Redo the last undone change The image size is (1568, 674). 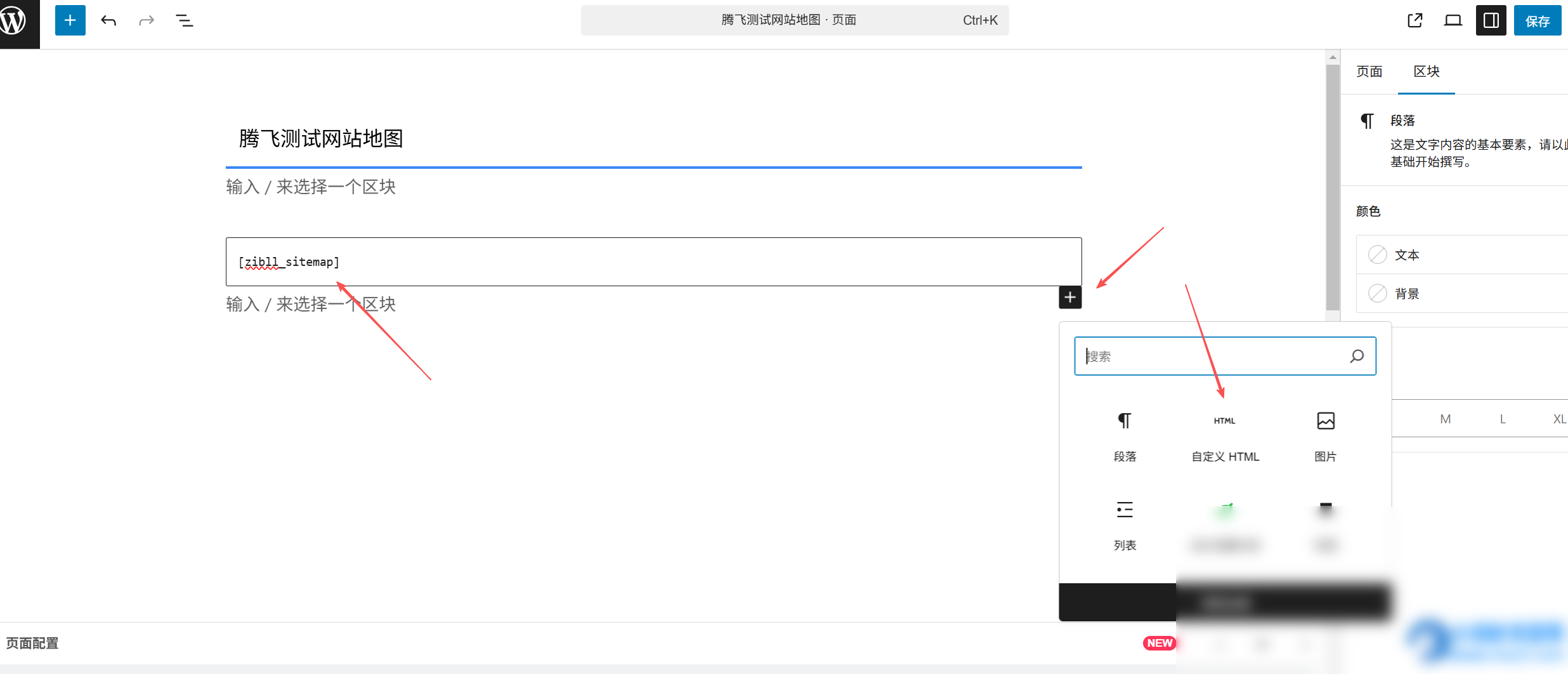click(x=146, y=20)
